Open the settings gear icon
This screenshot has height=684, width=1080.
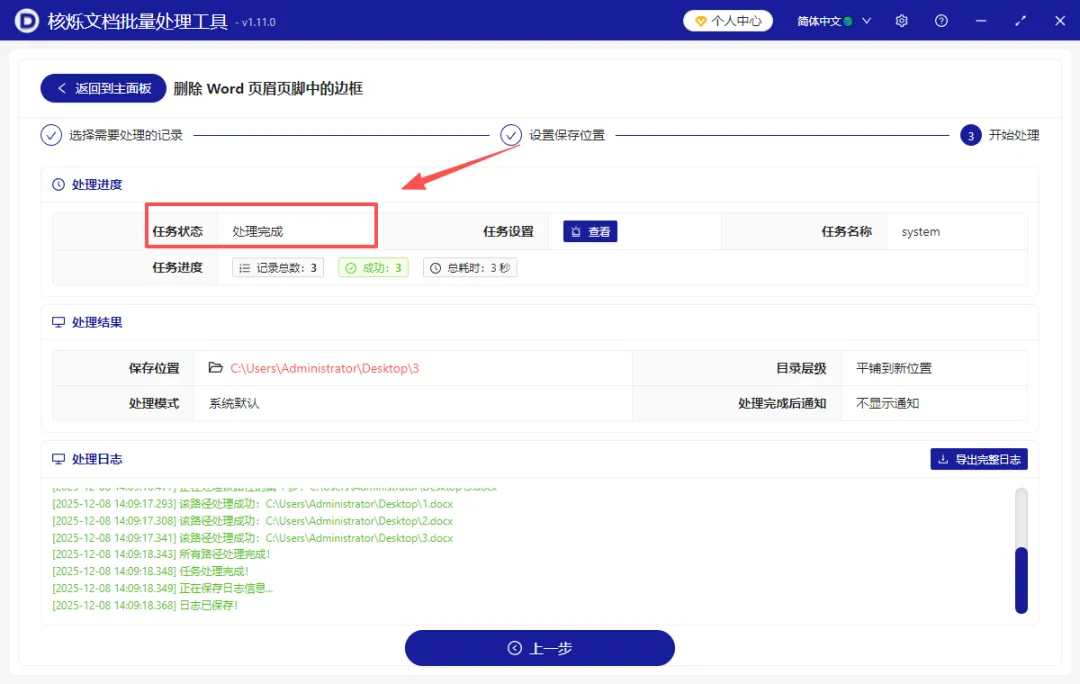click(902, 21)
